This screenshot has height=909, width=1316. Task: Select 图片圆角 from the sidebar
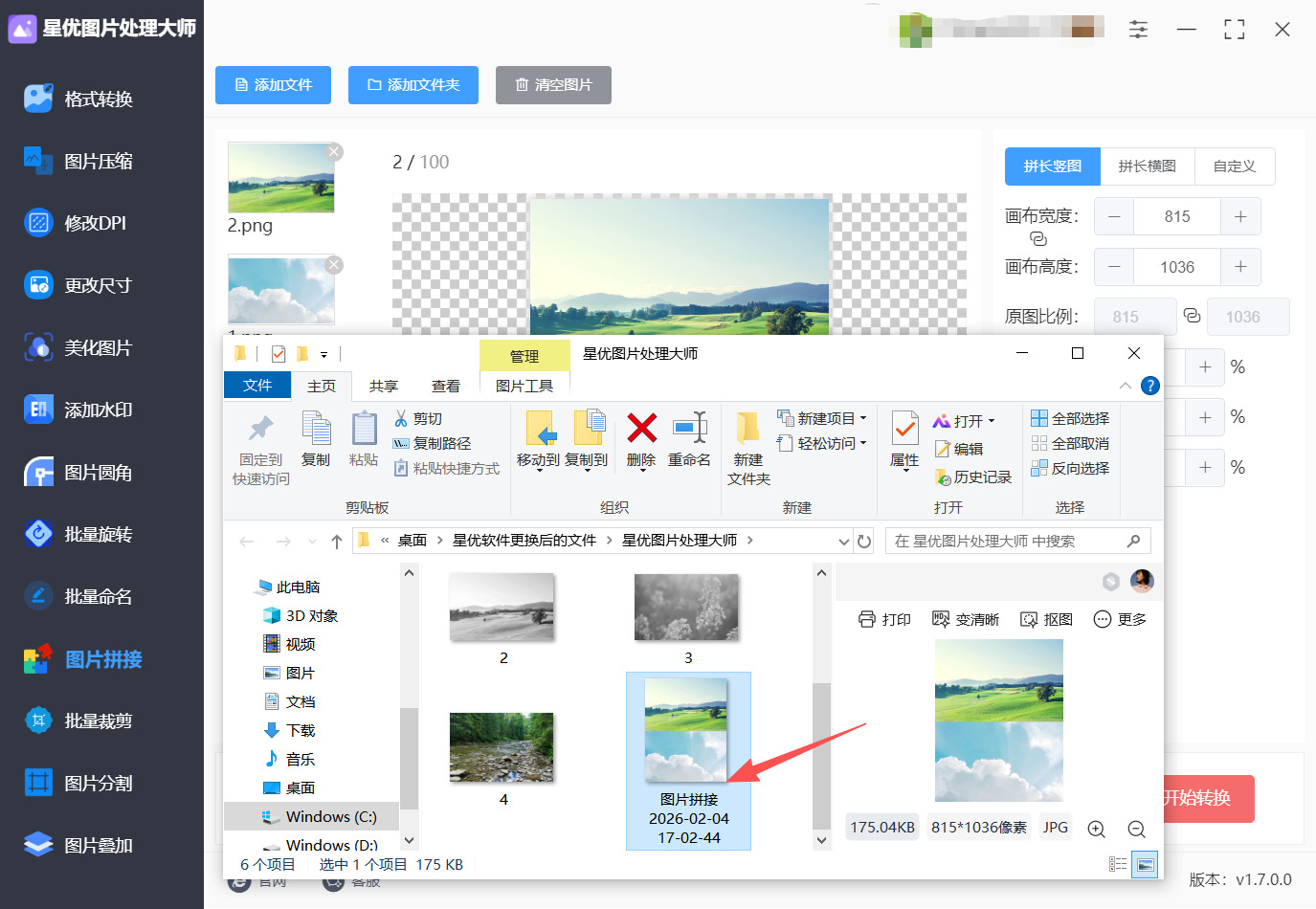click(x=79, y=473)
